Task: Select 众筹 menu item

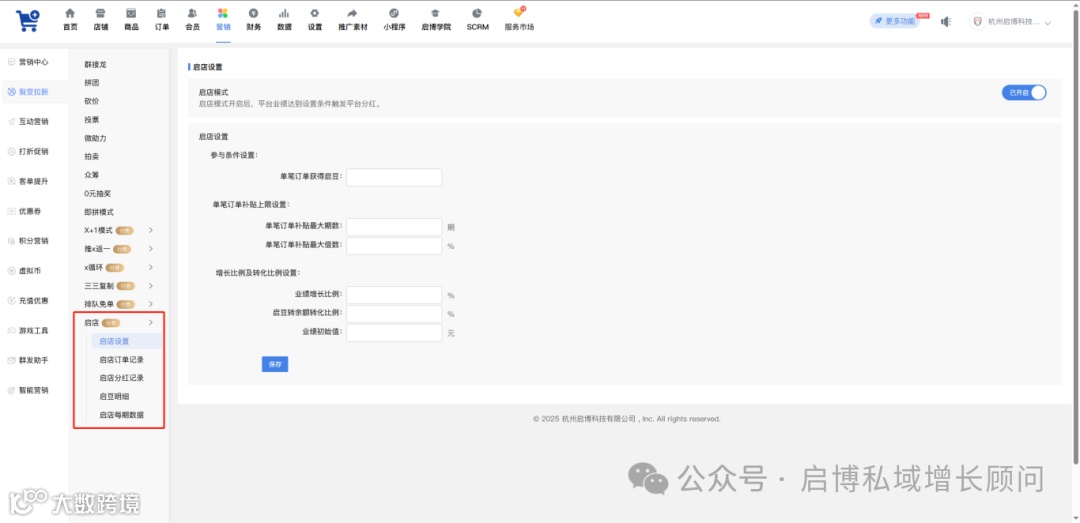Action: pyautogui.click(x=92, y=175)
